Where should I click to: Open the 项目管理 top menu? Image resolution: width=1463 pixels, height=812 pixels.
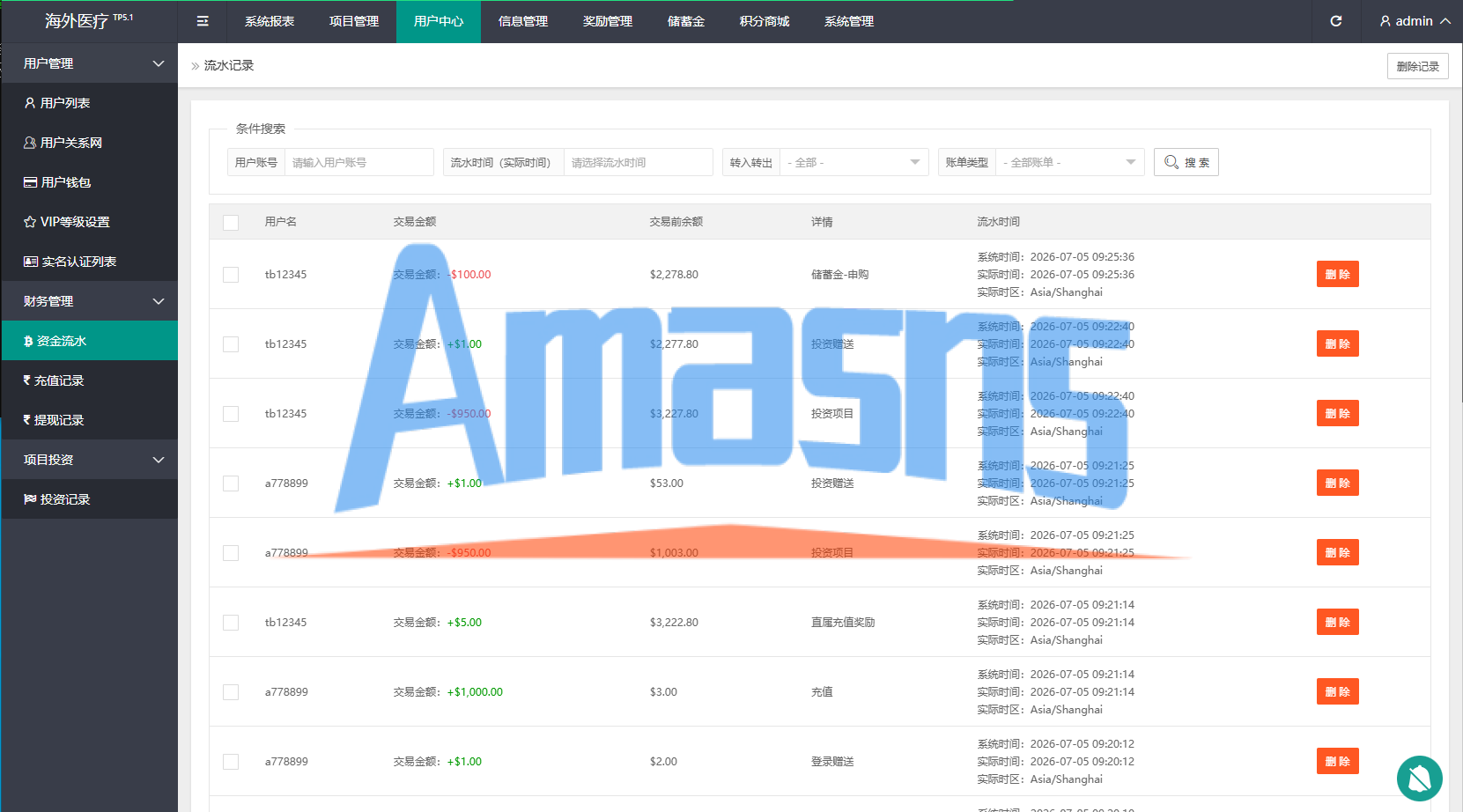pyautogui.click(x=354, y=21)
